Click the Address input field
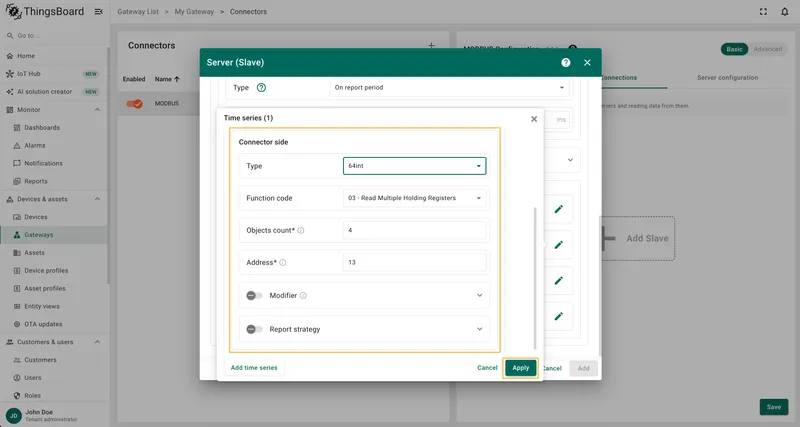 (414, 262)
